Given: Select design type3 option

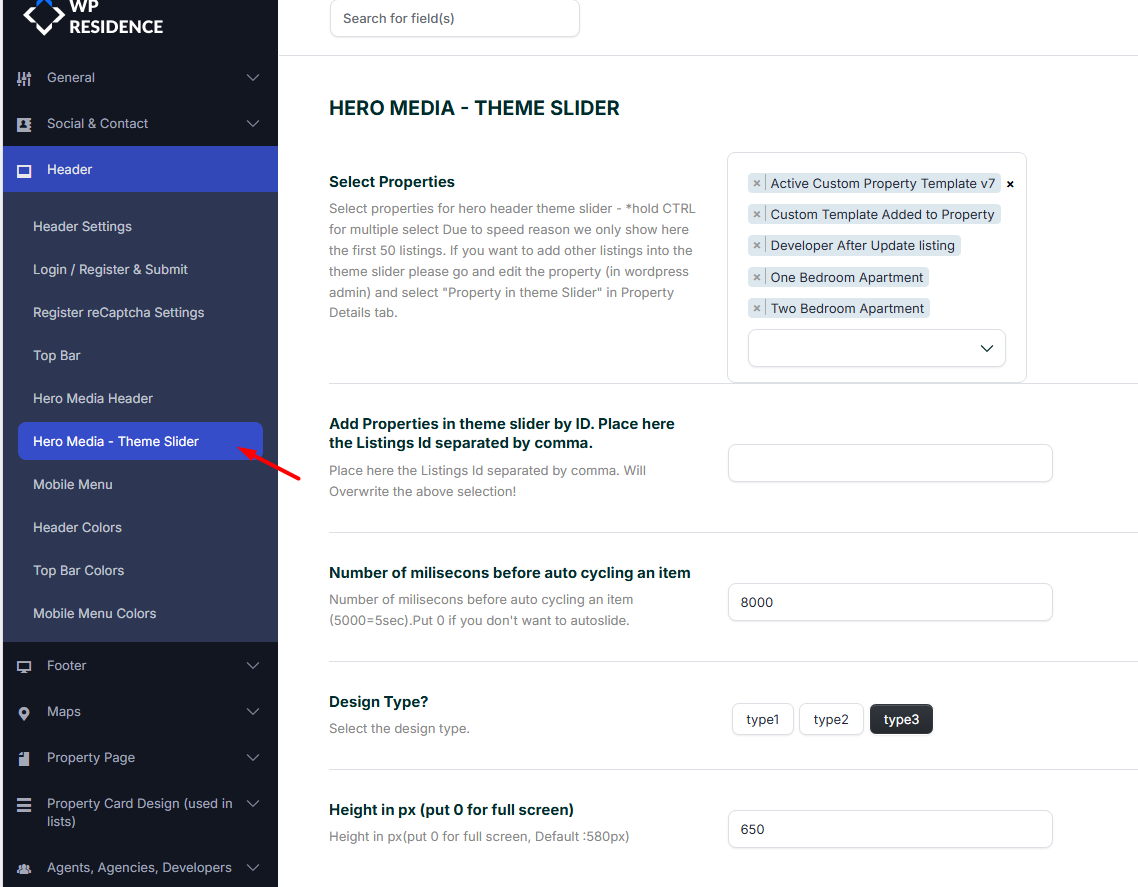Looking at the screenshot, I should pos(901,720).
